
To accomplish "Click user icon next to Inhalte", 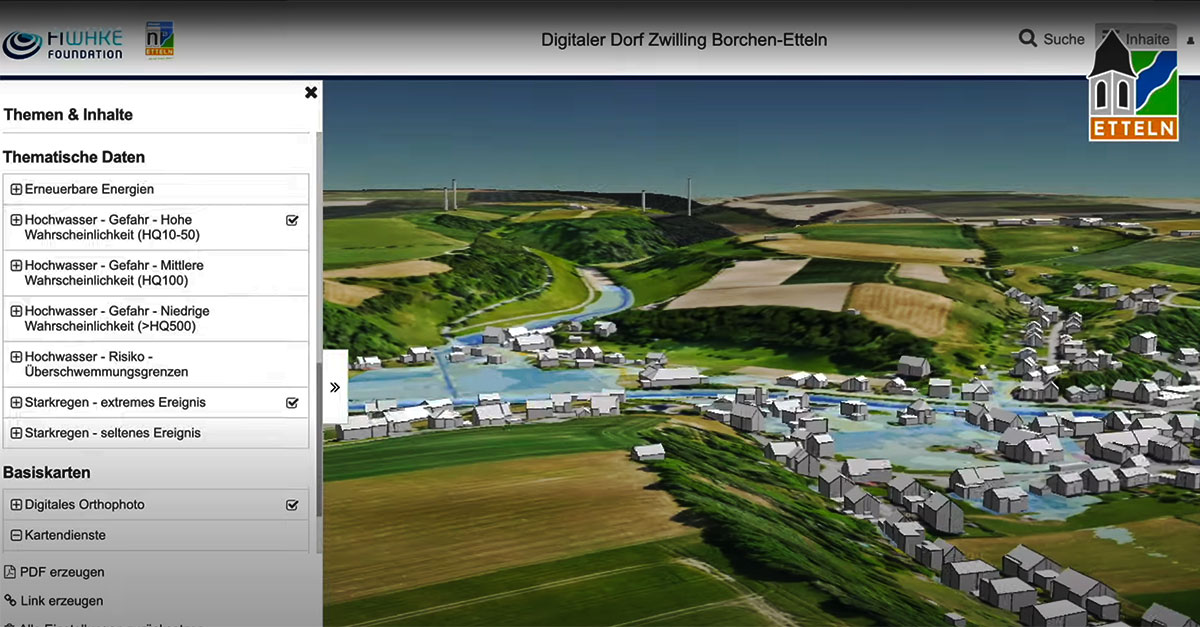I will pos(1190,41).
